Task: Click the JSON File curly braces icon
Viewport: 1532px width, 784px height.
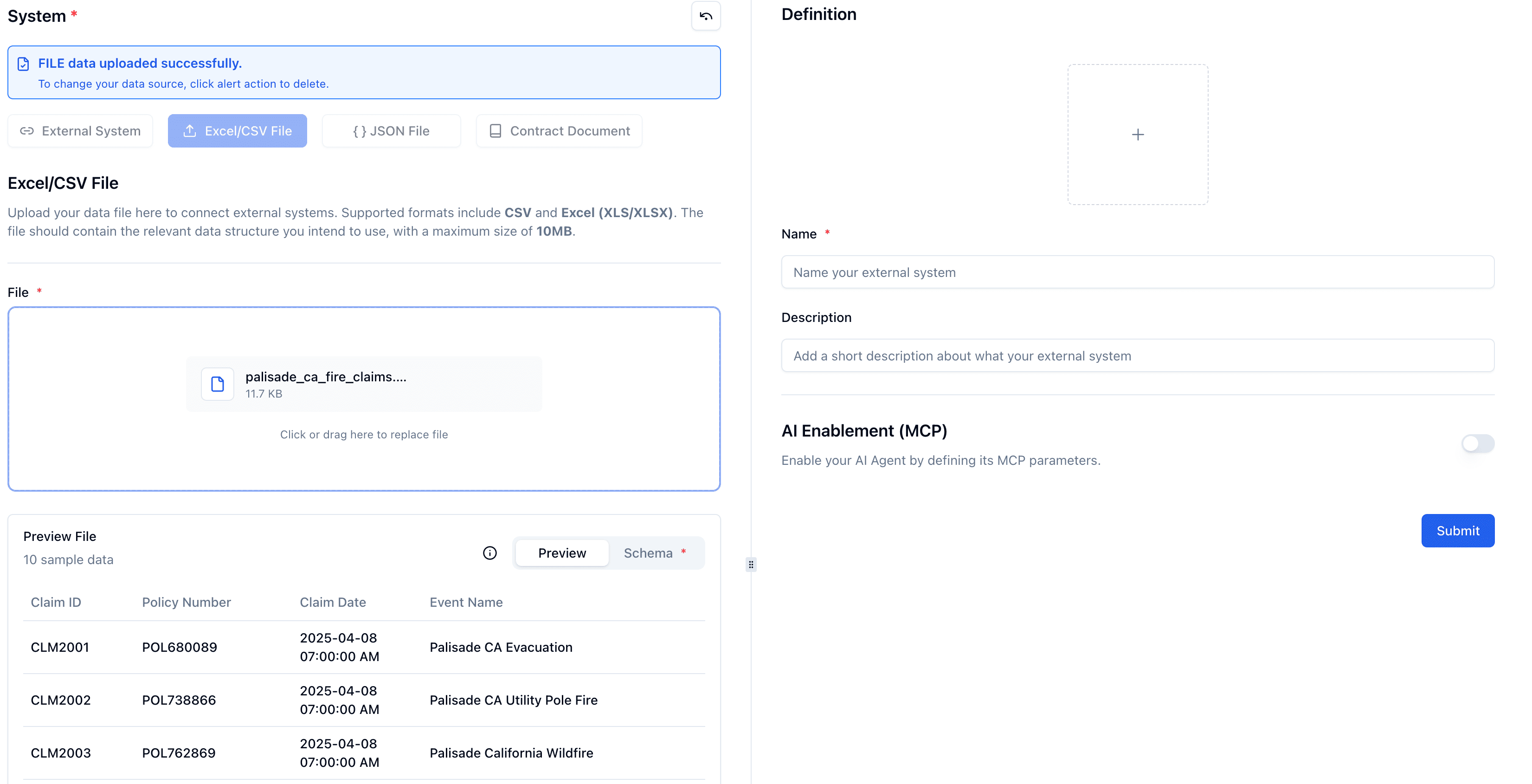Action: 359,131
